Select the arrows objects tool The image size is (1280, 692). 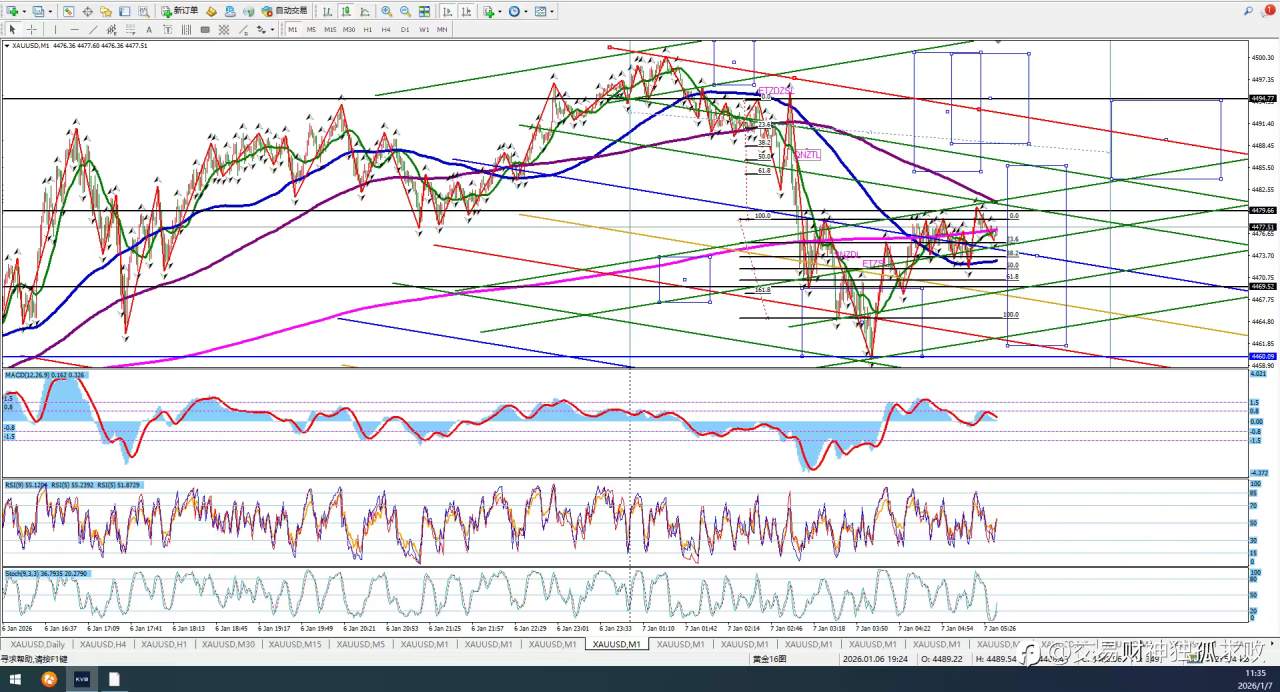coord(261,30)
